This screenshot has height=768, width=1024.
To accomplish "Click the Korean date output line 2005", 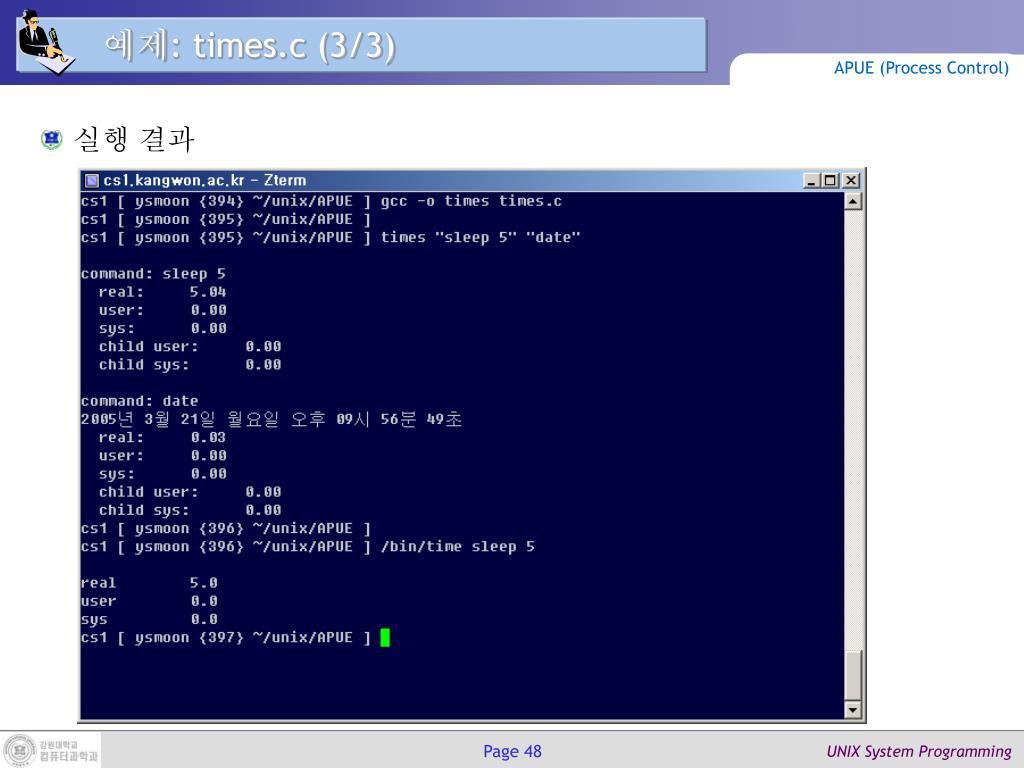I will (272, 419).
